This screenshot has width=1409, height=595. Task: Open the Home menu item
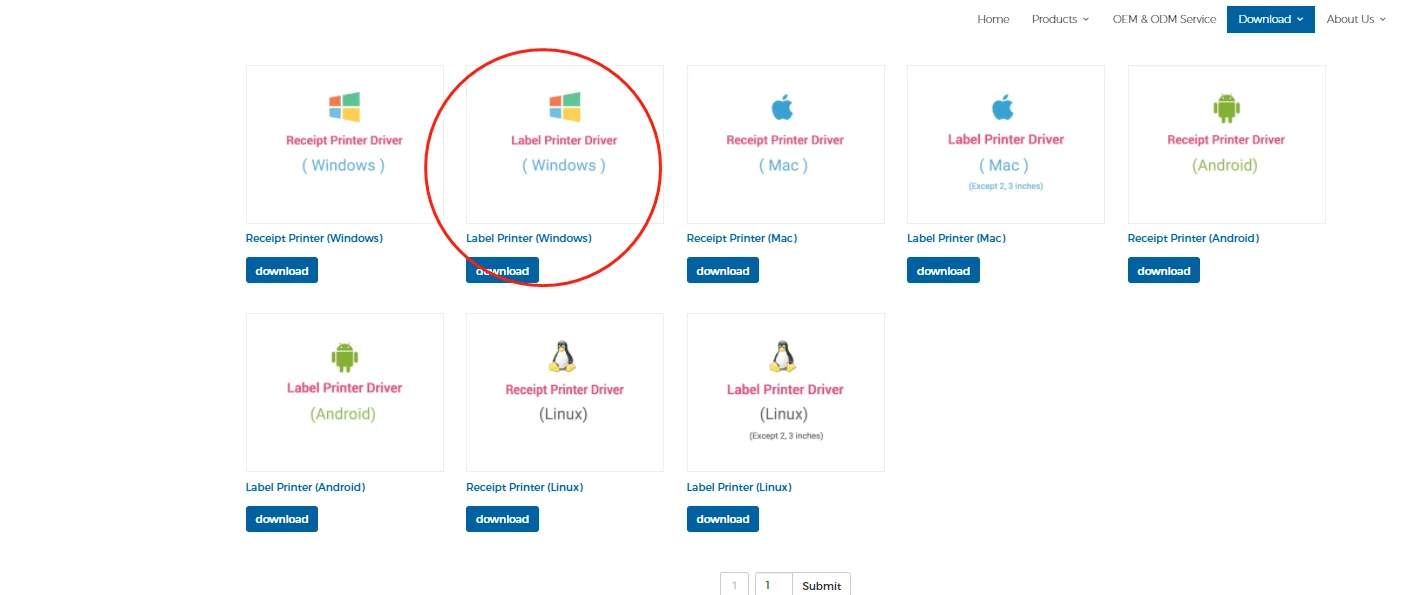point(993,19)
